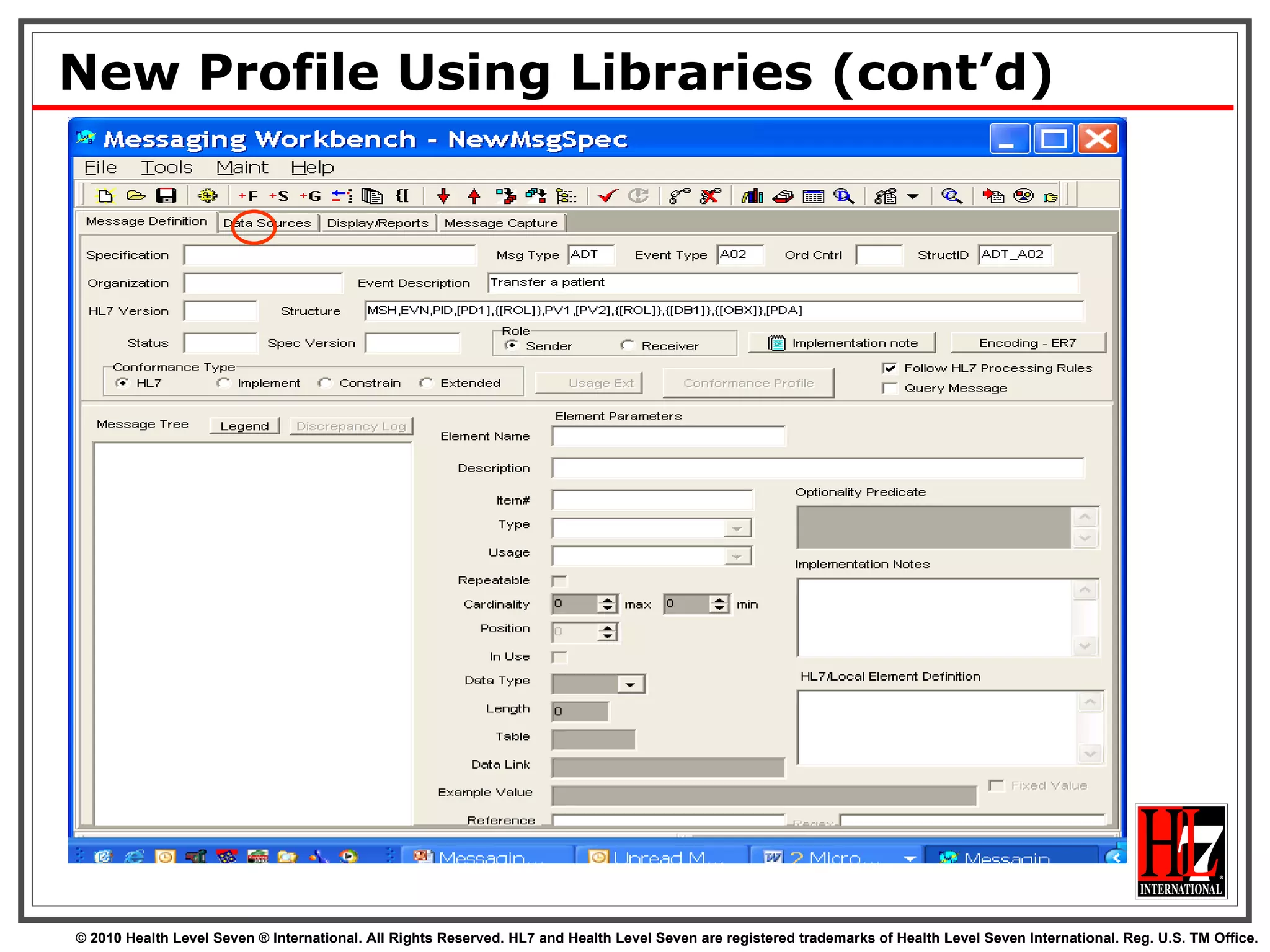Click the face mask toolbar icon

coord(1024,196)
